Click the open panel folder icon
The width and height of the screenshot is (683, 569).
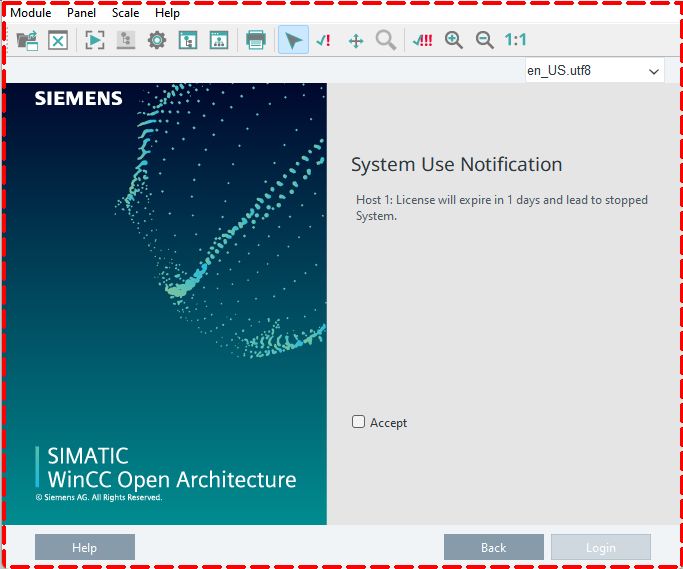tap(27, 40)
